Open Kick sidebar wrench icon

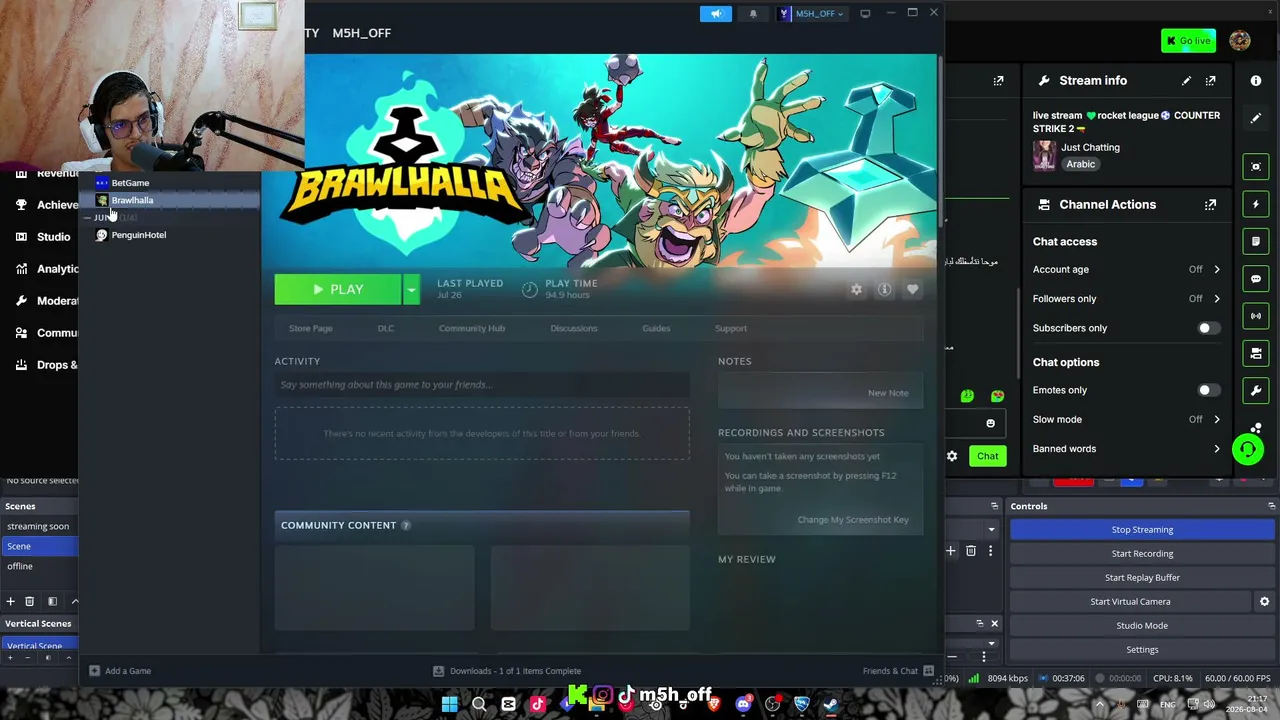click(1256, 390)
